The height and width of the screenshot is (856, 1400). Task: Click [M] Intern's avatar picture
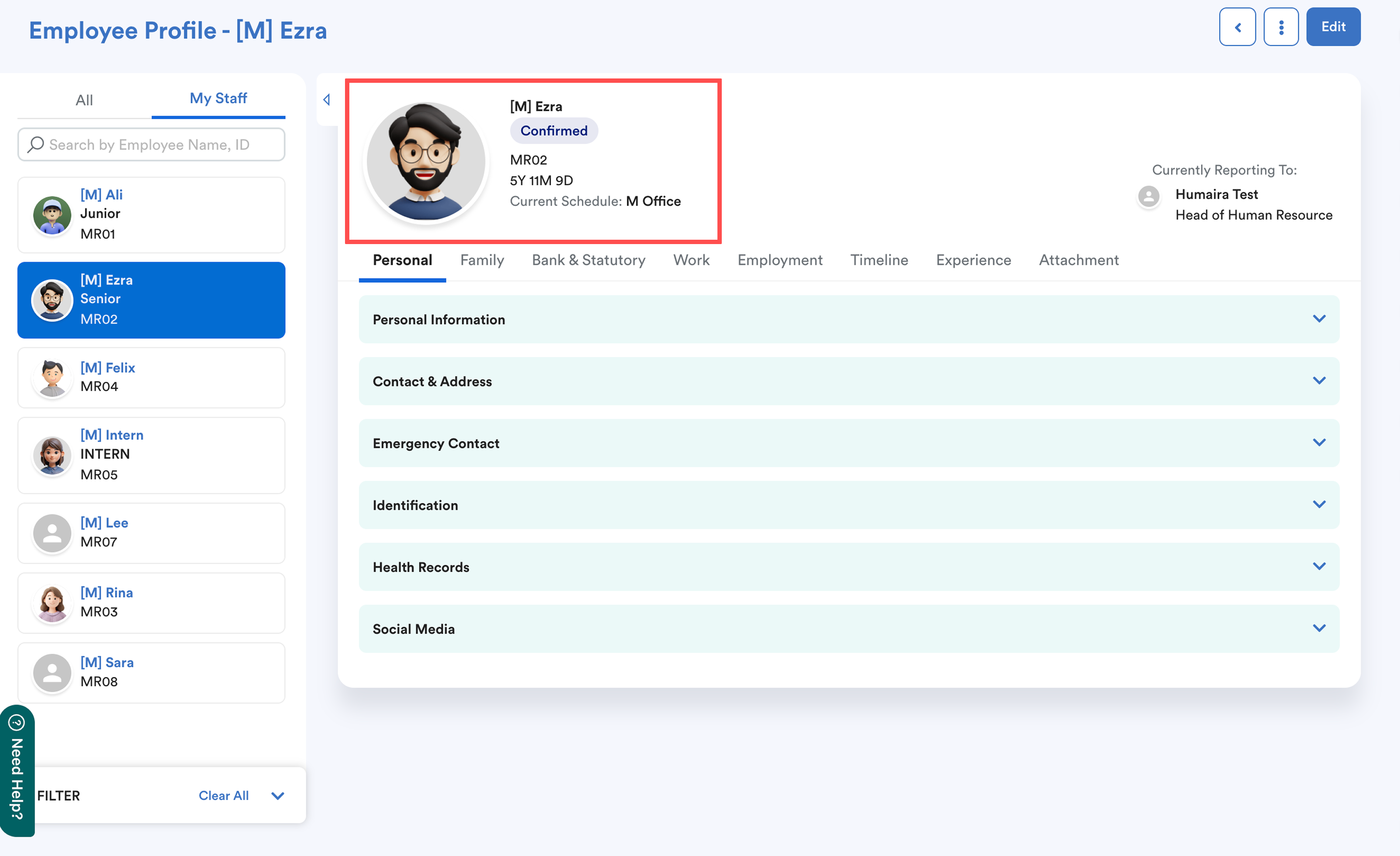point(52,455)
